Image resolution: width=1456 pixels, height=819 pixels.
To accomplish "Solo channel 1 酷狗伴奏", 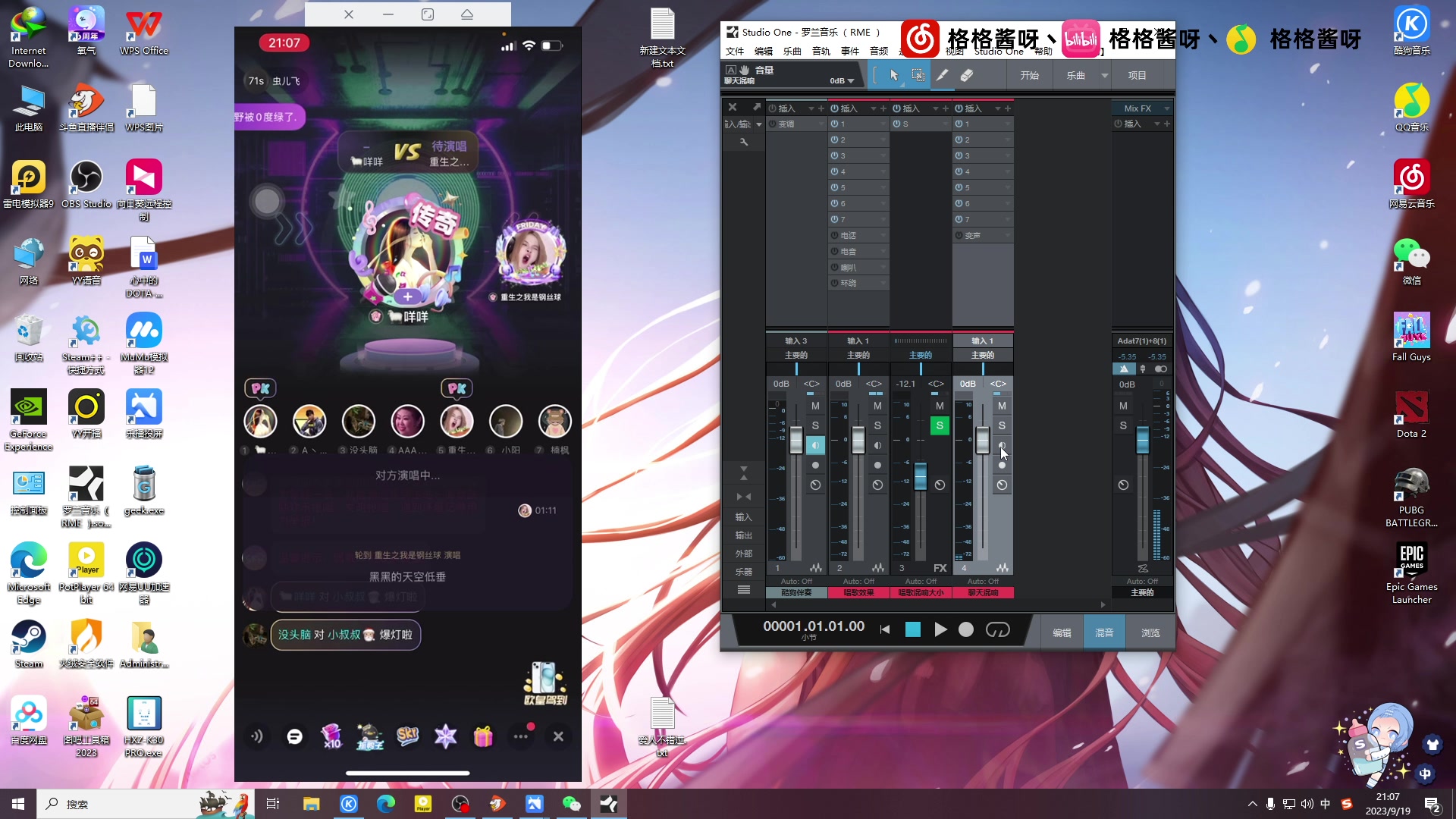I will [815, 425].
